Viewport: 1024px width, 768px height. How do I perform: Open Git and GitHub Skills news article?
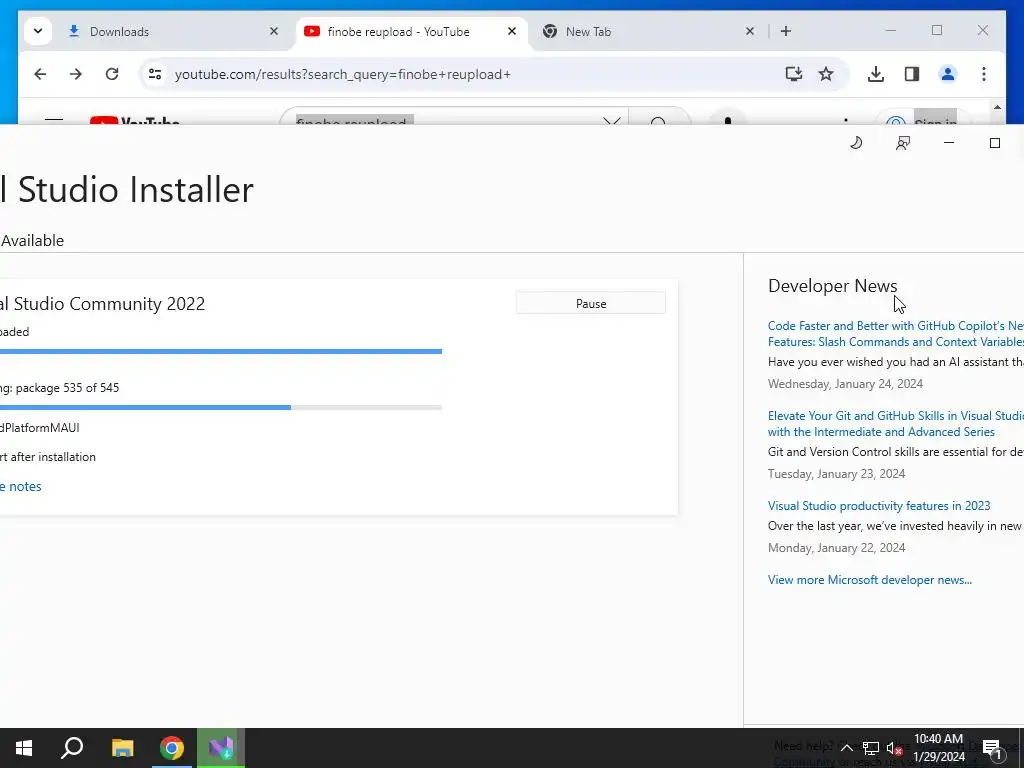(895, 424)
